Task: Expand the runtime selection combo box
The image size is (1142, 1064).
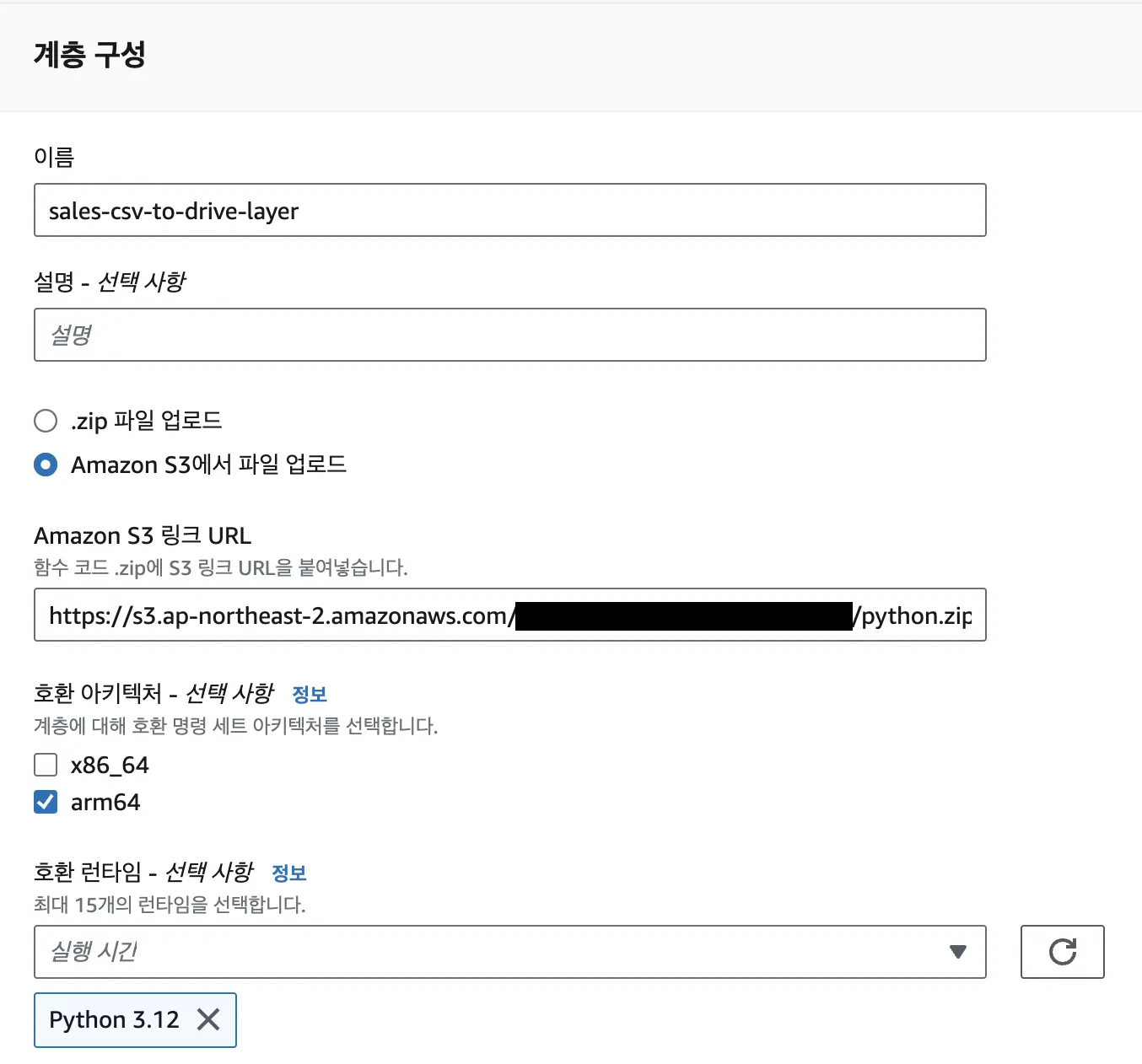Action: [506, 952]
